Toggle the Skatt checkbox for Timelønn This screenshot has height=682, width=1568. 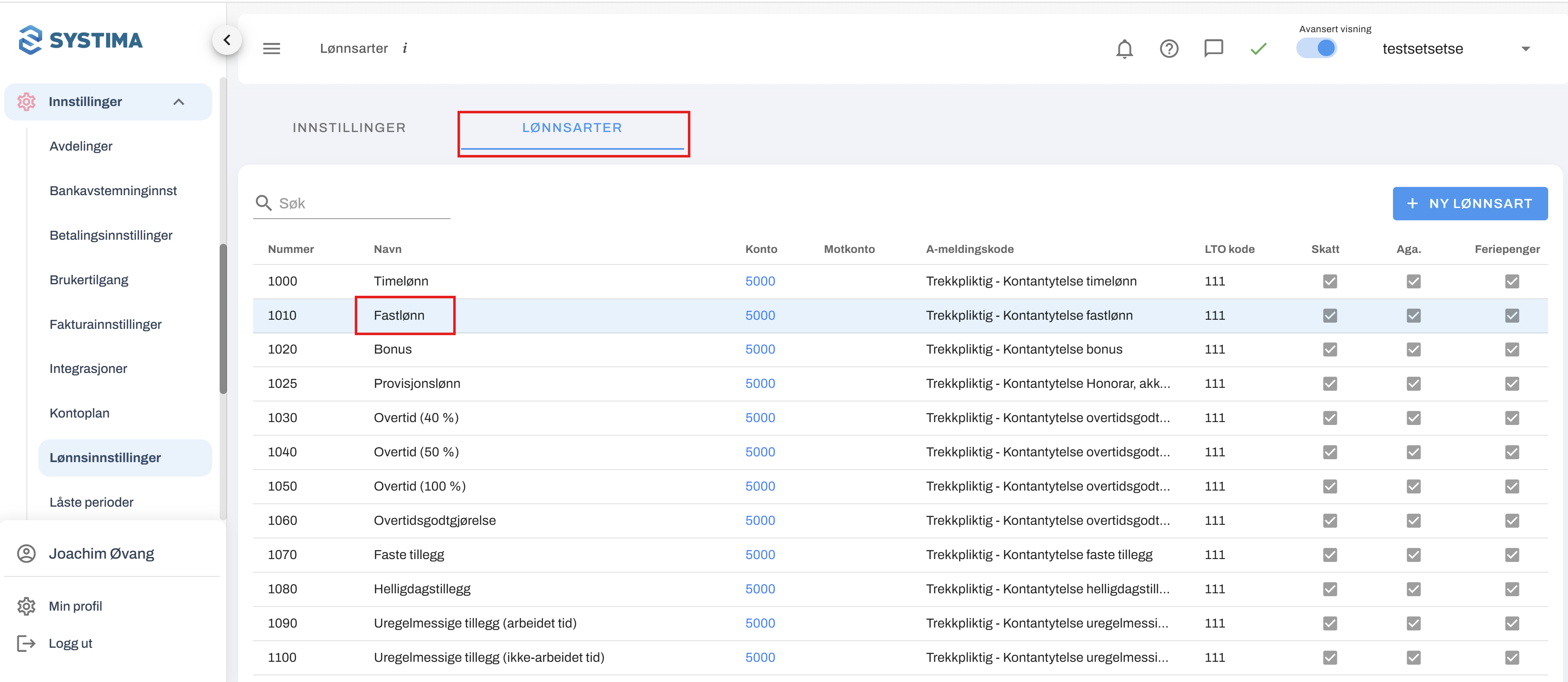(x=1329, y=281)
